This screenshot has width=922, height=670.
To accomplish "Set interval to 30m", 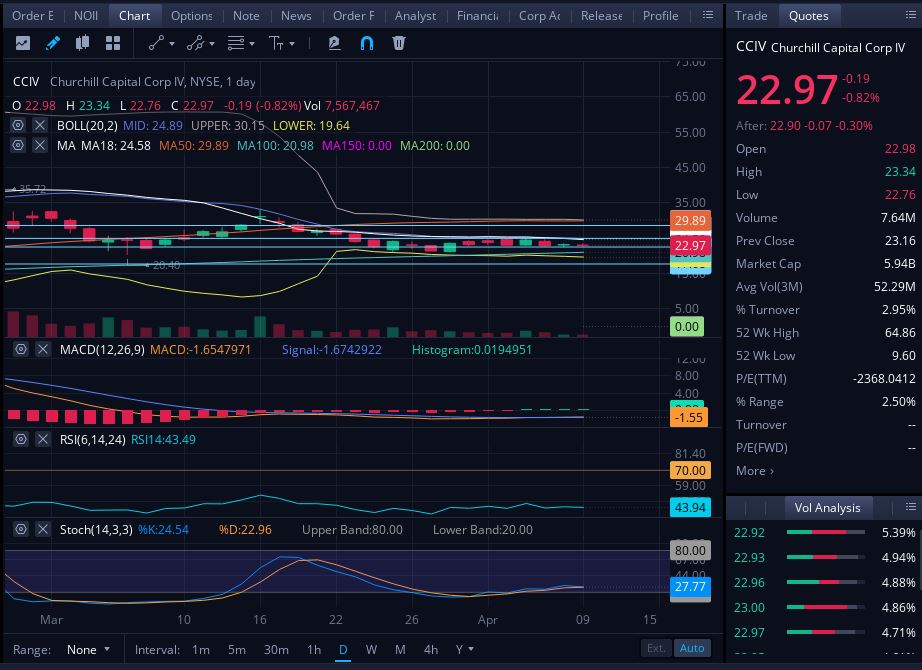I will [x=276, y=649].
